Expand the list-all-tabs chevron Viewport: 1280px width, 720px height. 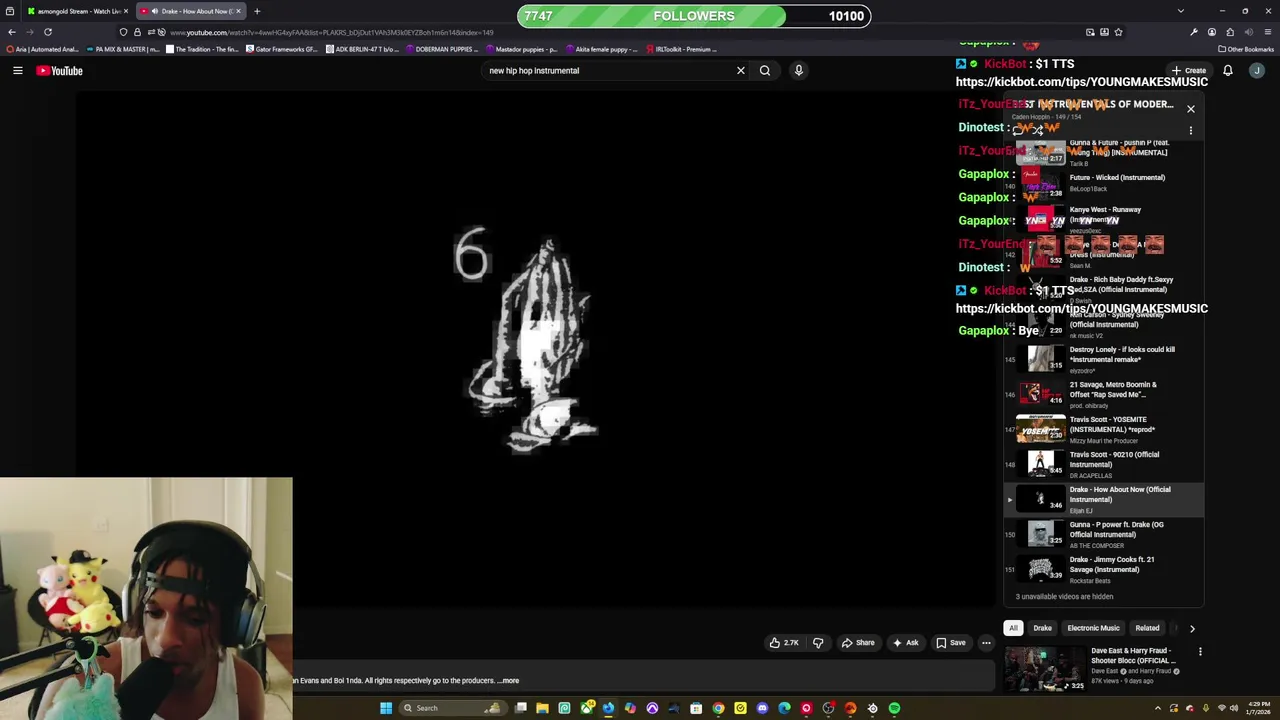pyautogui.click(x=1181, y=11)
